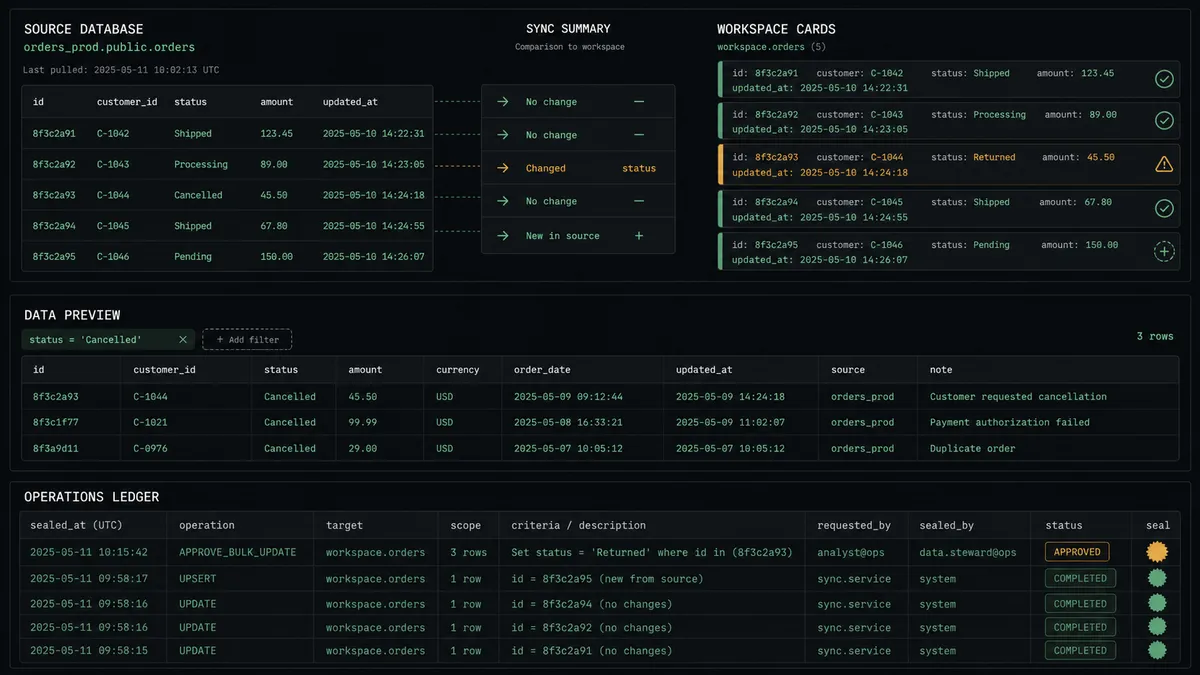Click the dashed plus icon on card 8f3c2a95
This screenshot has width=1200, height=675.
tap(1164, 252)
